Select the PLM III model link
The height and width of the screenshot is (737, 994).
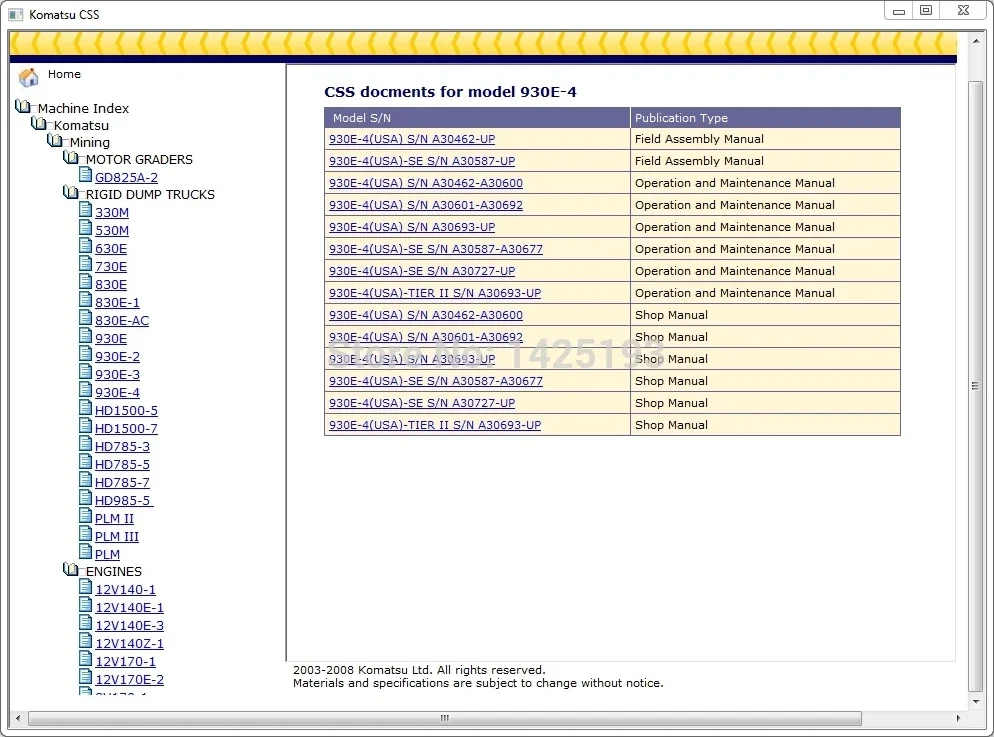click(x=116, y=536)
